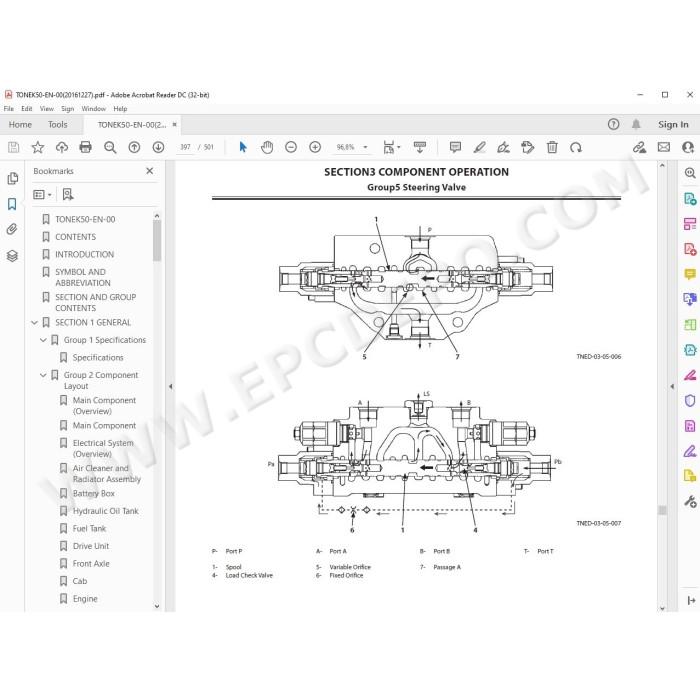Click the read mode scroll icon

pyautogui.click(x=420, y=147)
